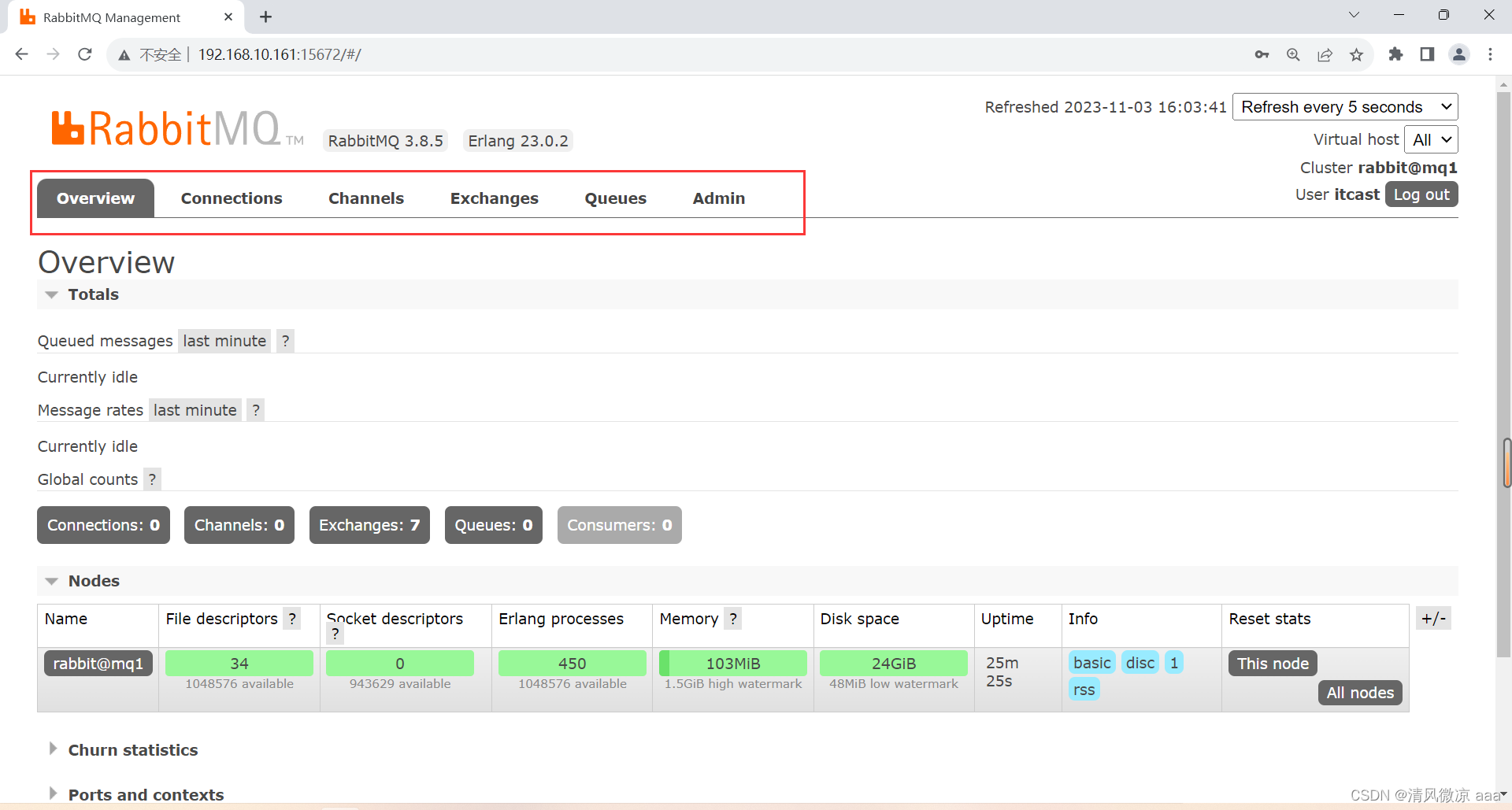Click Connections: 0 count button
Image resolution: width=1512 pixels, height=810 pixels.
103,525
